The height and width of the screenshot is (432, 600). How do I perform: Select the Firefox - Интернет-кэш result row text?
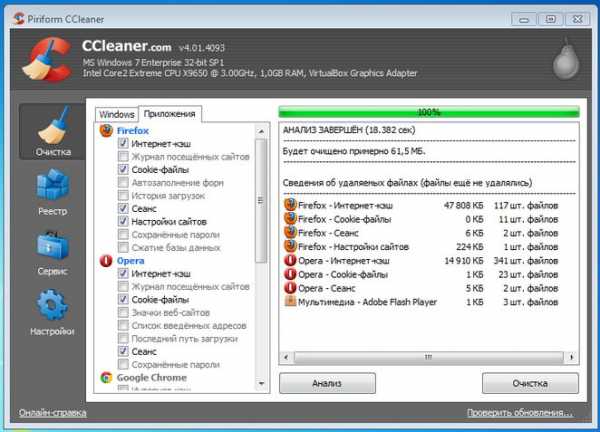[345, 205]
